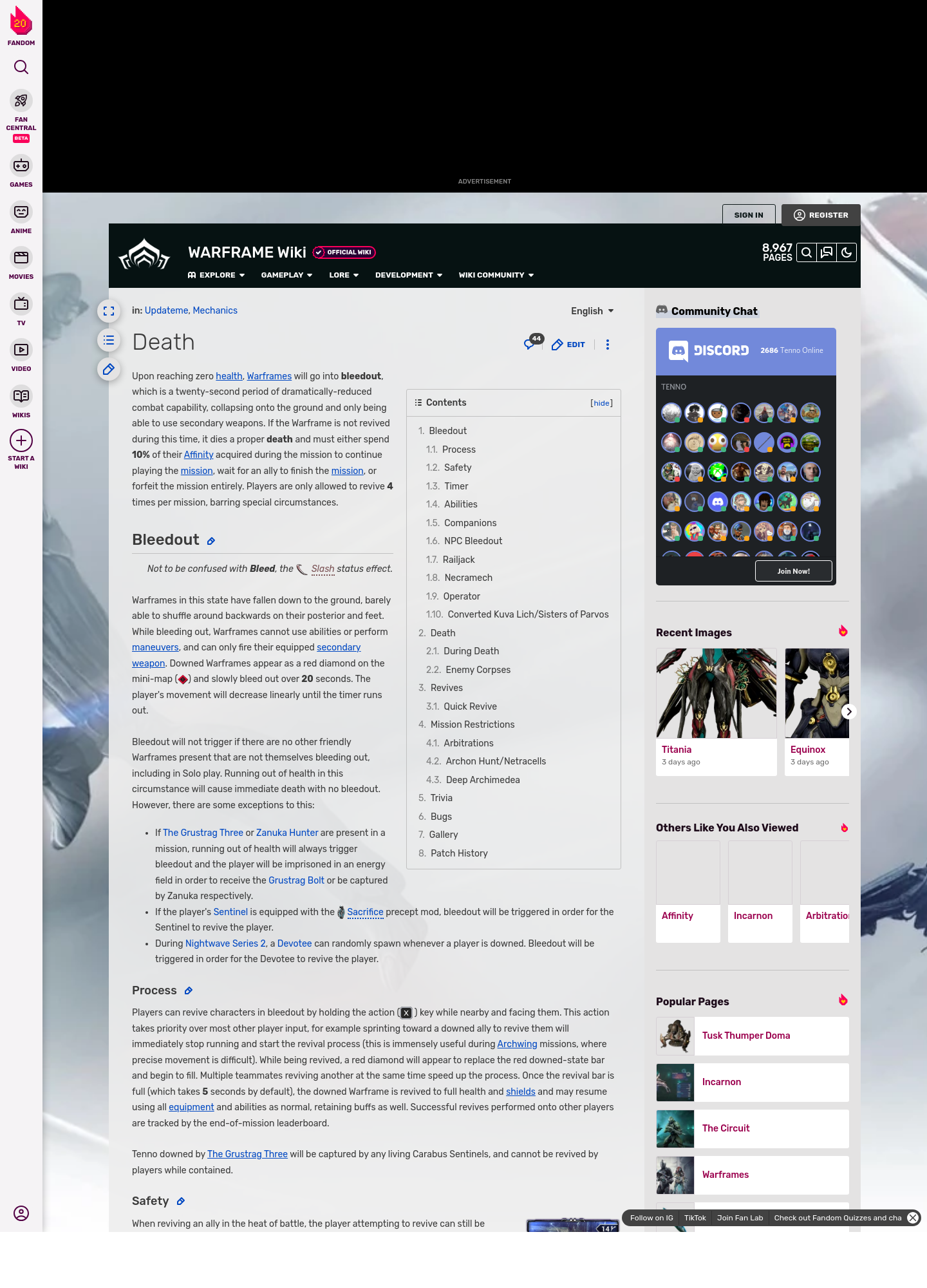Open the Gameplay navigation menu
927x1288 pixels.
click(286, 275)
